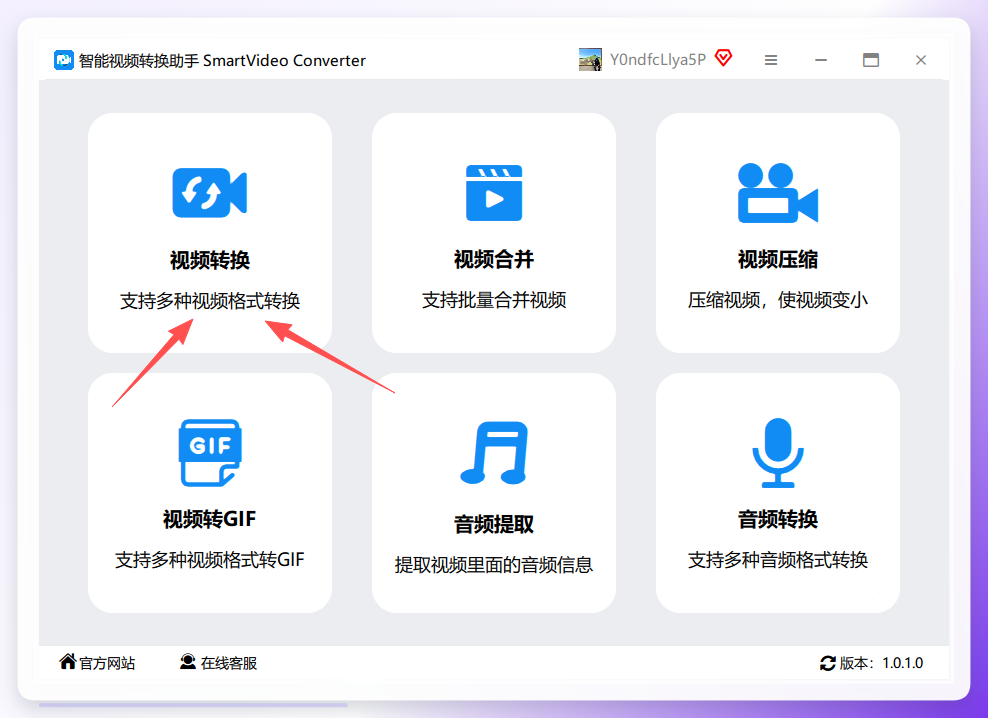988x718 pixels.
Task: Open the video conversion camera icon
Action: point(210,192)
